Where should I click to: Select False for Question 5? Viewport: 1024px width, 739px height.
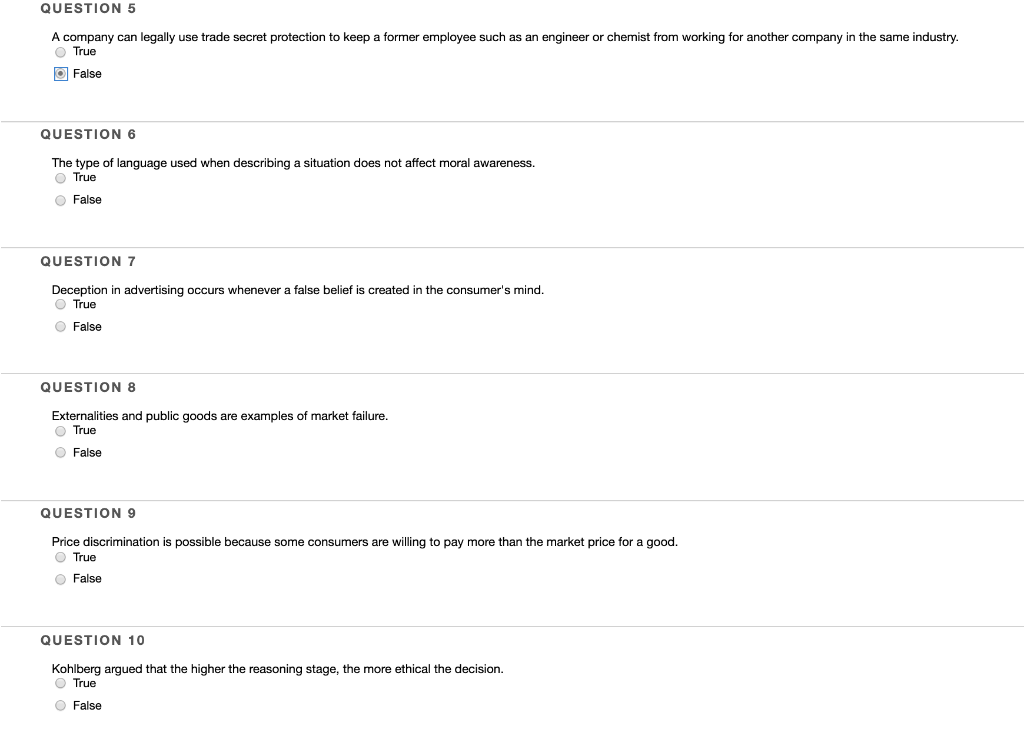click(x=60, y=73)
